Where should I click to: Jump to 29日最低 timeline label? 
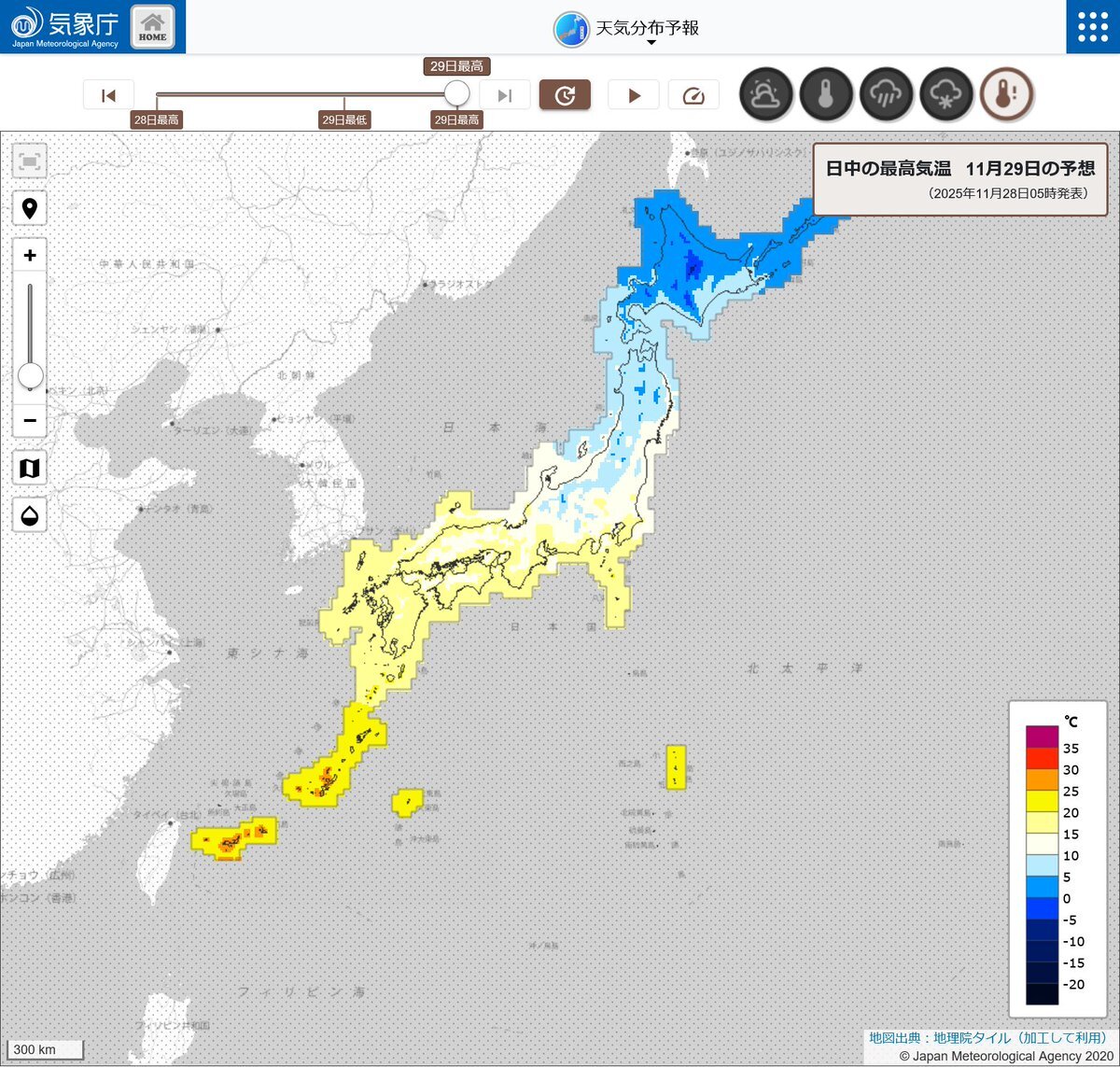[x=344, y=119]
